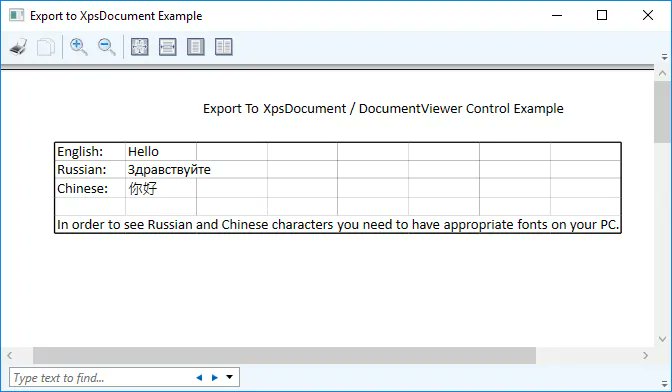672x392 pixels.
Task: Zoom in with the magnifier plus icon
Action: coord(79,47)
